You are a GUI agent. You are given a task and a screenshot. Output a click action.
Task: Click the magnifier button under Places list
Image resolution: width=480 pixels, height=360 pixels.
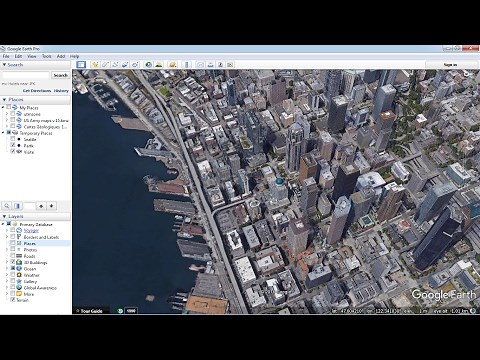coord(7,206)
